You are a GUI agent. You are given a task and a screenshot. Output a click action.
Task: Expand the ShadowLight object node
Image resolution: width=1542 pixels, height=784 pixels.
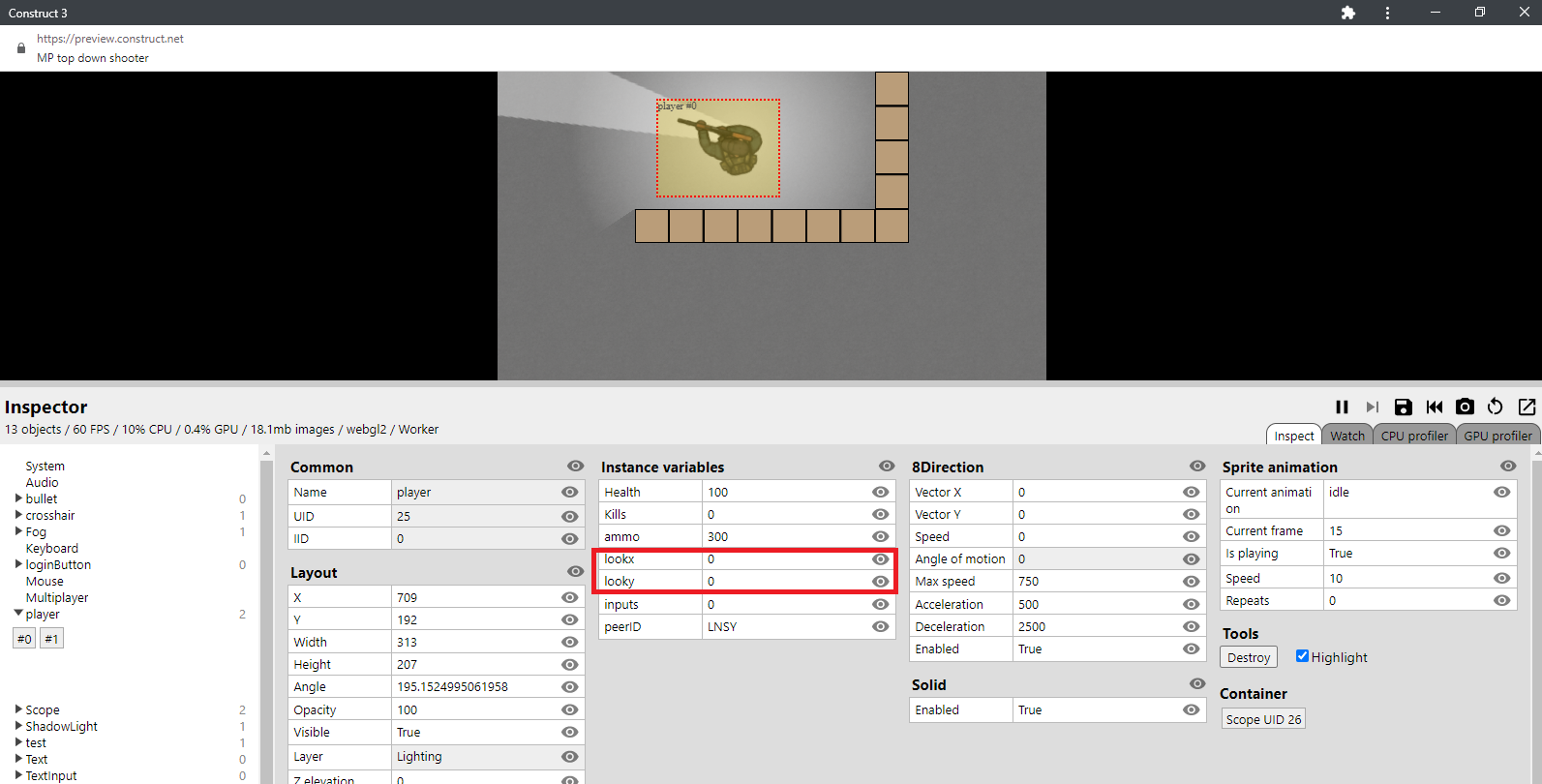[18, 726]
